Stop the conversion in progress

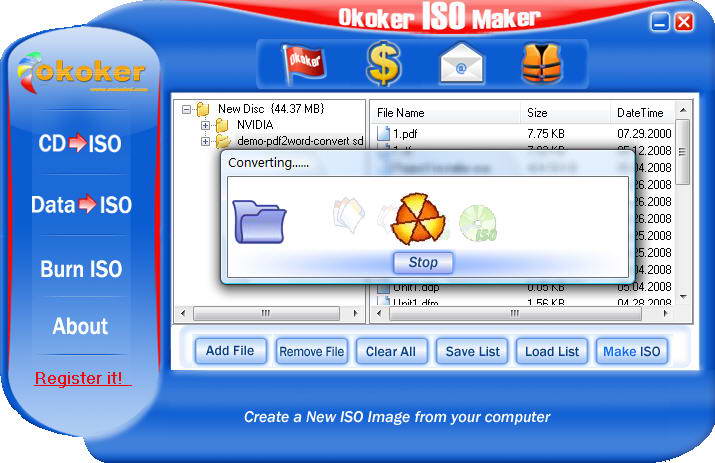422,262
